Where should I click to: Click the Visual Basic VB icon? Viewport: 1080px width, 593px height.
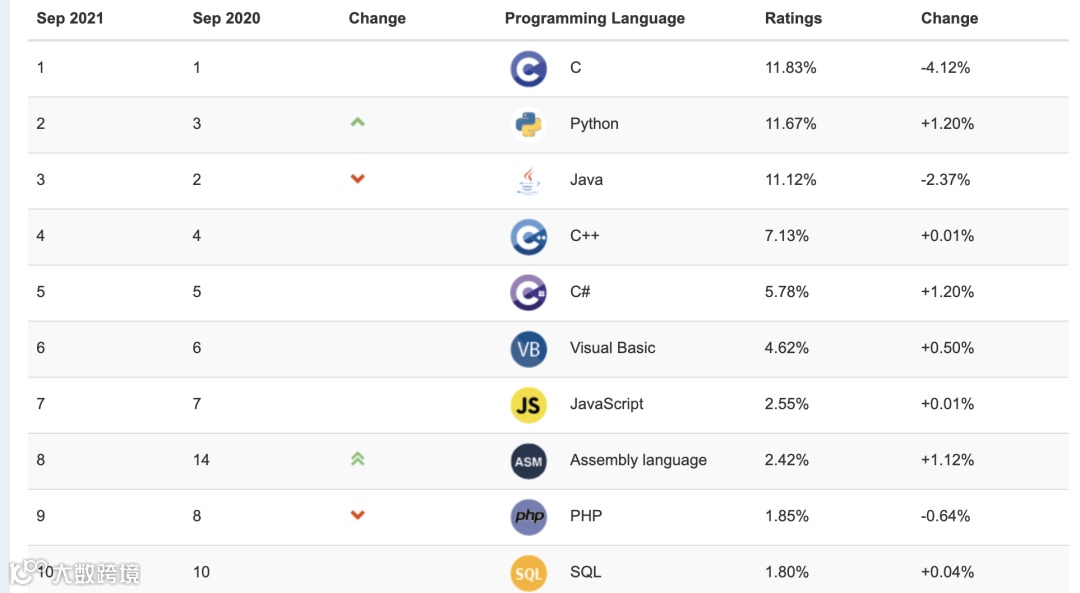pyautogui.click(x=528, y=348)
